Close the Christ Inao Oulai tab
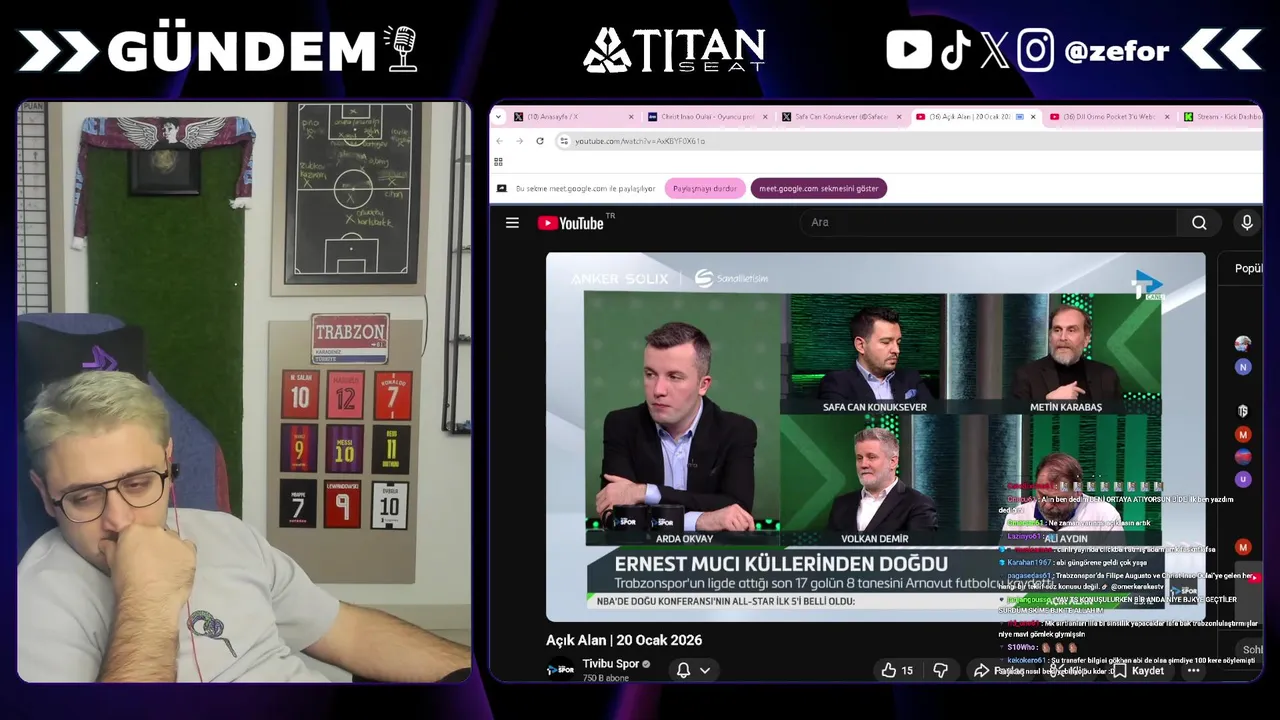Image resolution: width=1280 pixels, height=720 pixels. tap(765, 117)
